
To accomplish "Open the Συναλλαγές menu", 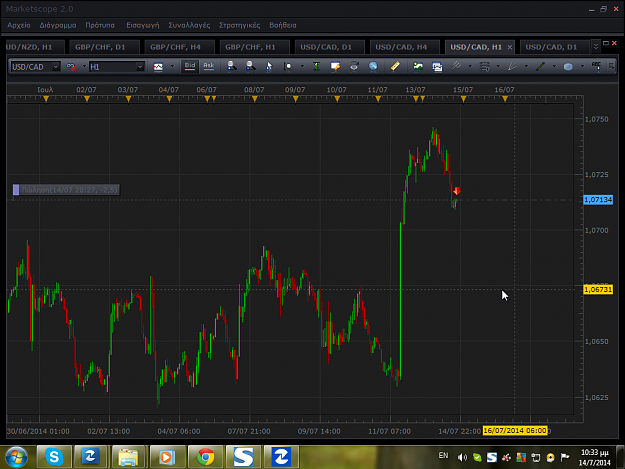I will (x=189, y=25).
